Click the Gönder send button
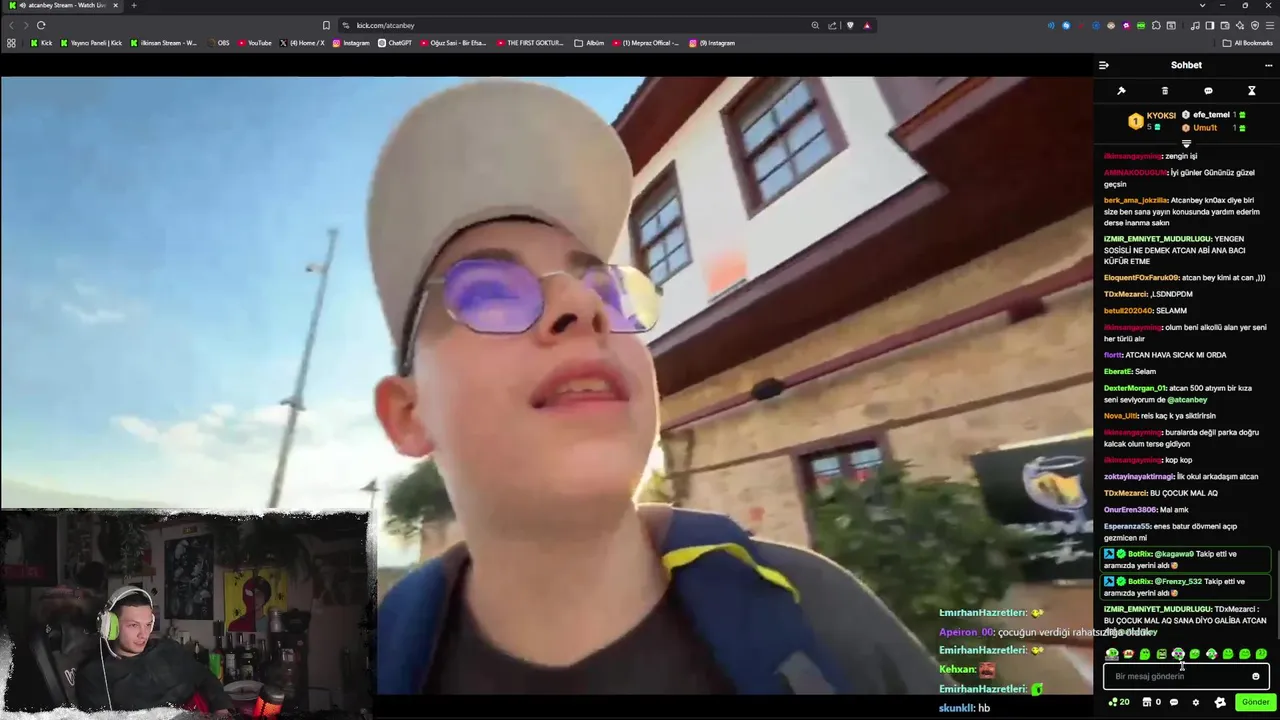The width and height of the screenshot is (1280, 720). click(x=1255, y=702)
